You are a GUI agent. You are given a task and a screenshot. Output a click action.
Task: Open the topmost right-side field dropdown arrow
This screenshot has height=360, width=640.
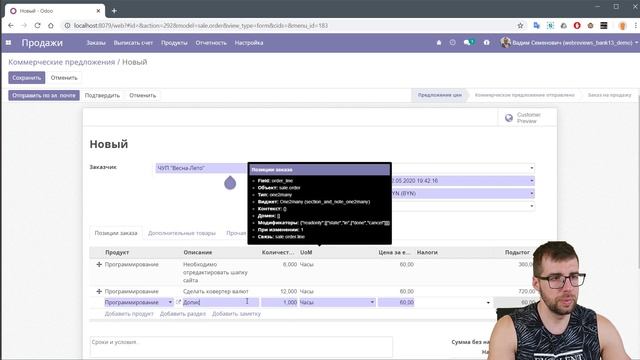click(x=532, y=168)
